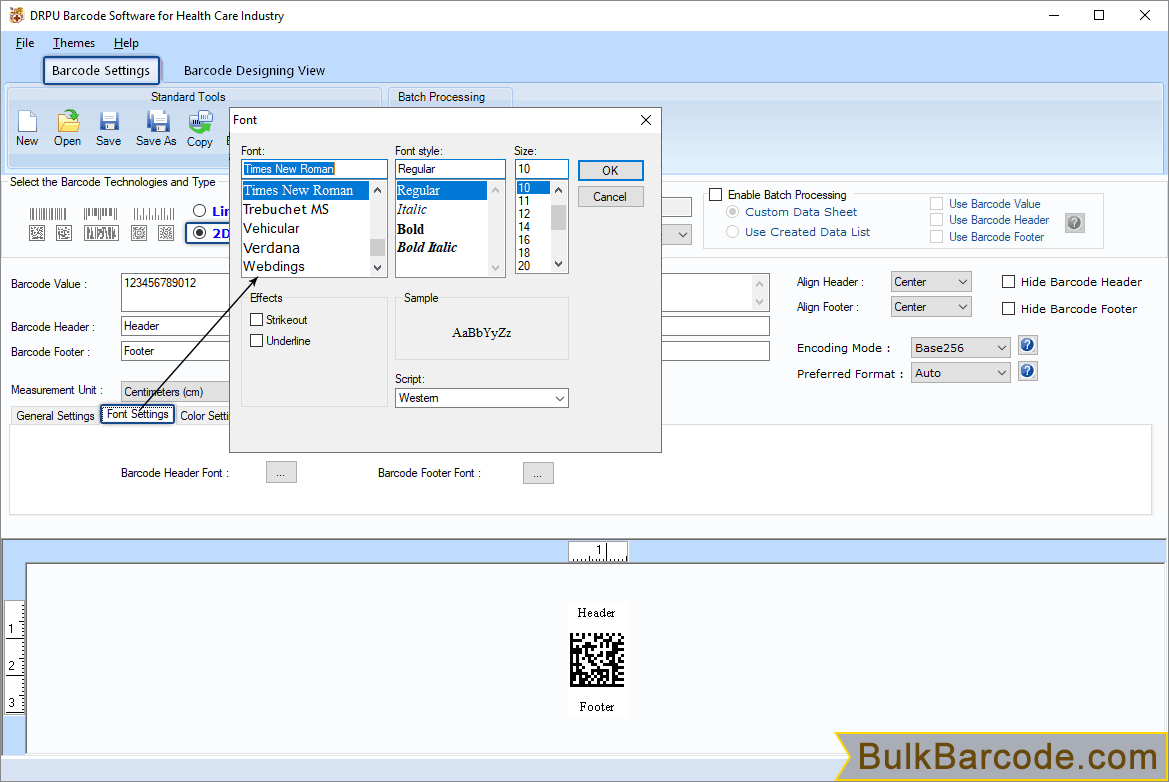Check Hide Barcode Footer
Image resolution: width=1169 pixels, height=782 pixels.
point(1009,309)
